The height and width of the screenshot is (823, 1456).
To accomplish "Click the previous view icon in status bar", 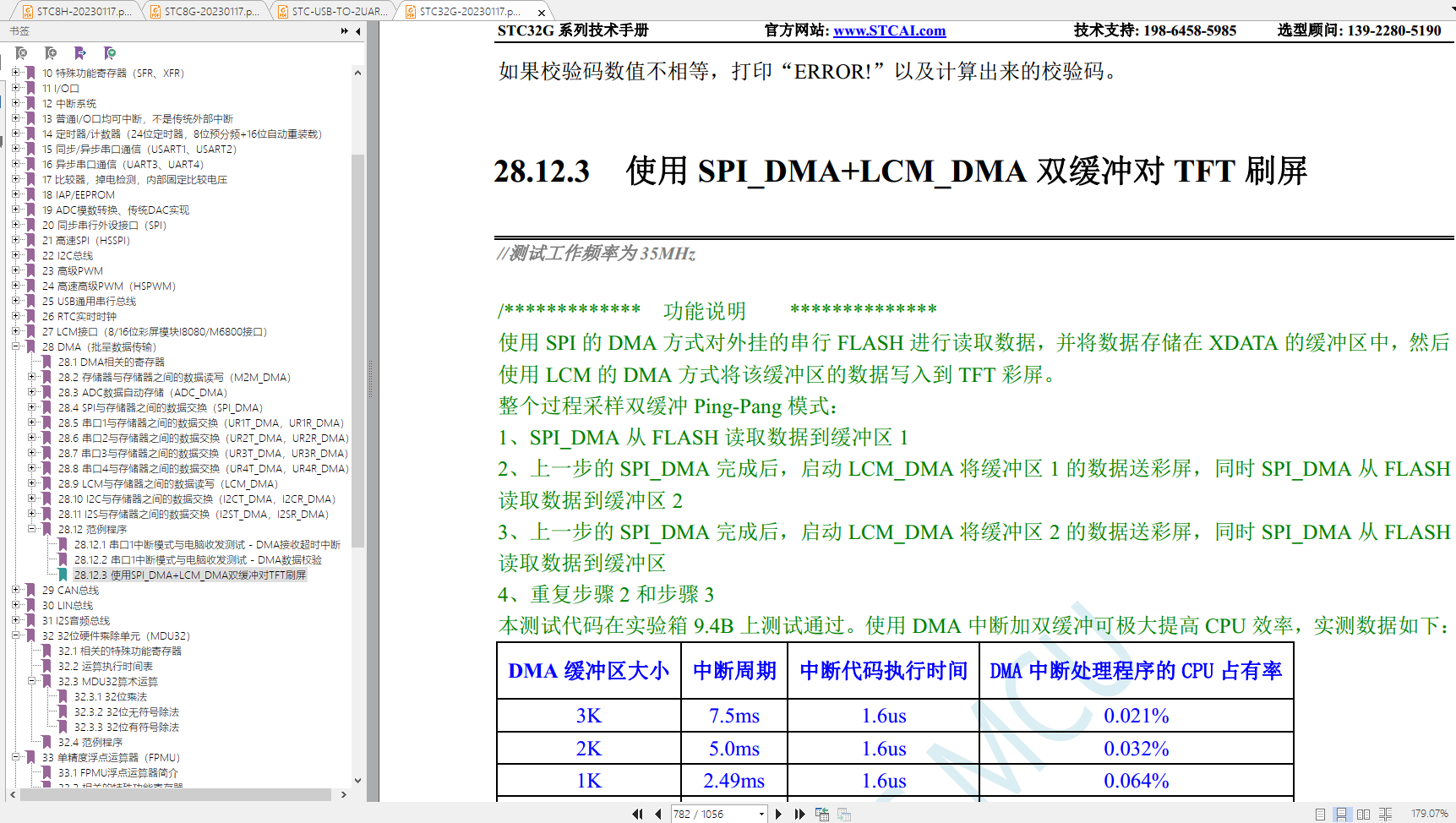I will pyautogui.click(x=822, y=814).
